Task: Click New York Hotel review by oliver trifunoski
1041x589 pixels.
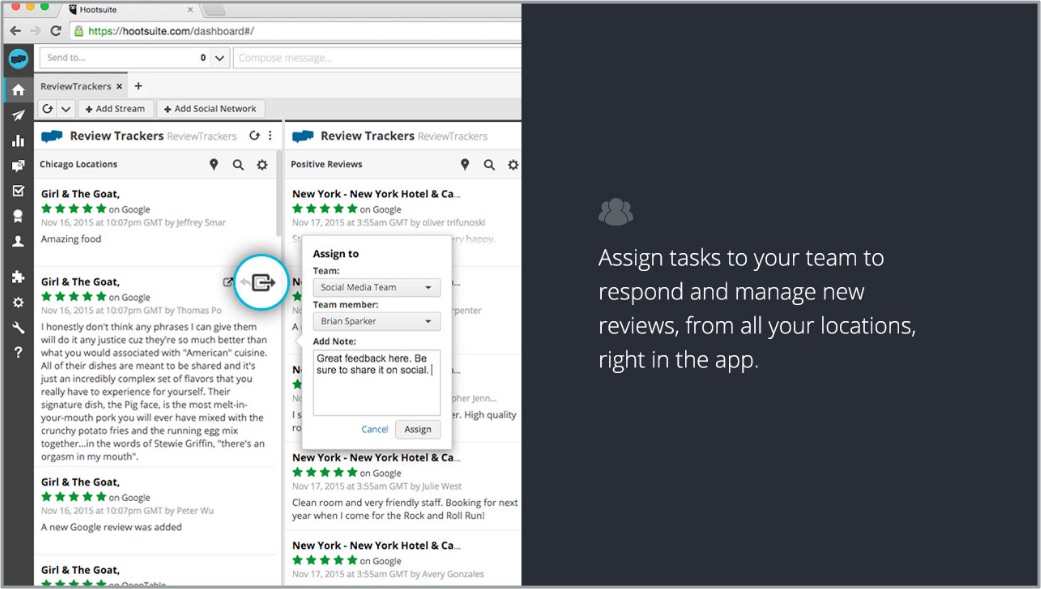Action: tap(376, 194)
